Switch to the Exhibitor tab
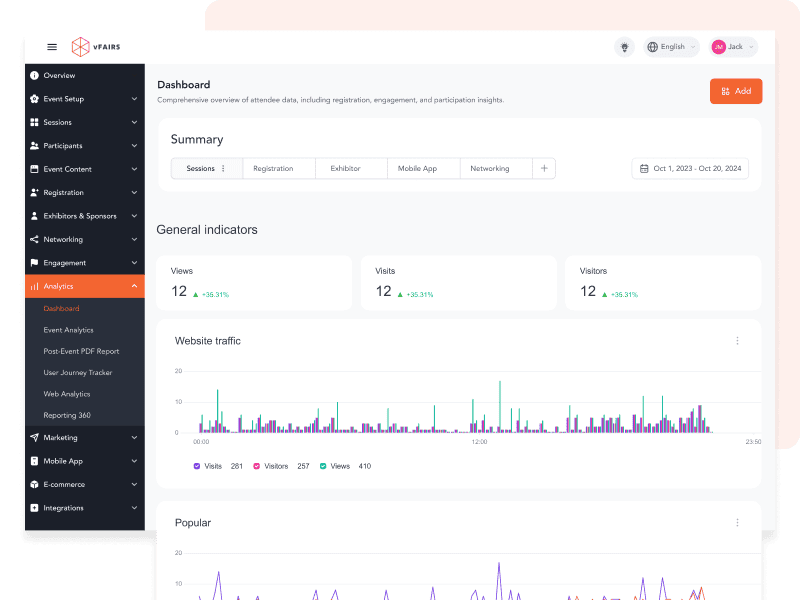The image size is (800, 600). point(352,168)
